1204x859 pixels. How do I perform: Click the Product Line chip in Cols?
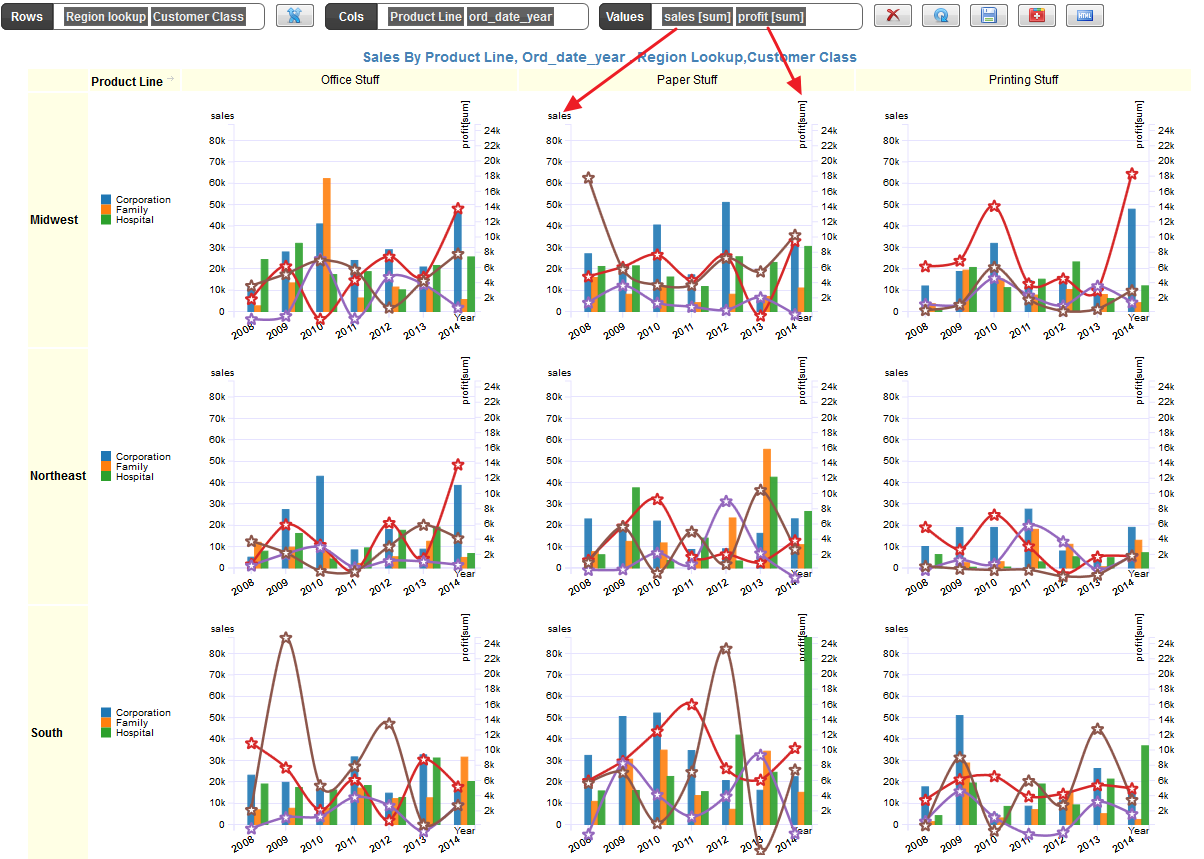(x=426, y=17)
